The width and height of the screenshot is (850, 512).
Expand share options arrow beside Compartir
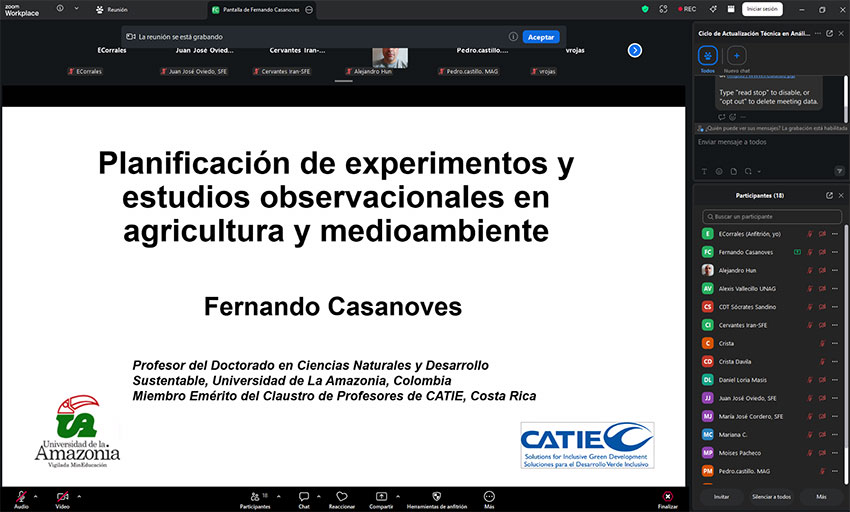coord(398,495)
